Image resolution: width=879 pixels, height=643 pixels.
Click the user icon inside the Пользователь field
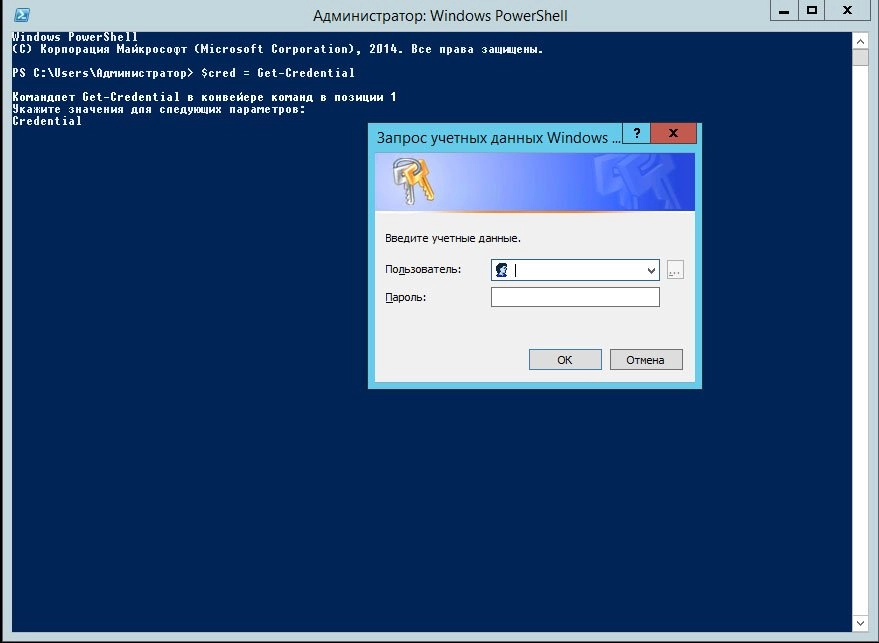(502, 270)
